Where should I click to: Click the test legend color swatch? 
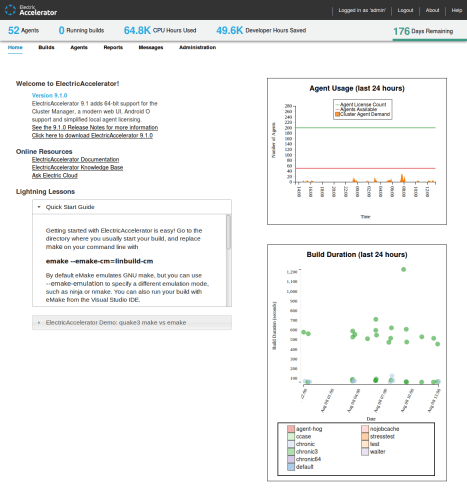(x=365, y=444)
